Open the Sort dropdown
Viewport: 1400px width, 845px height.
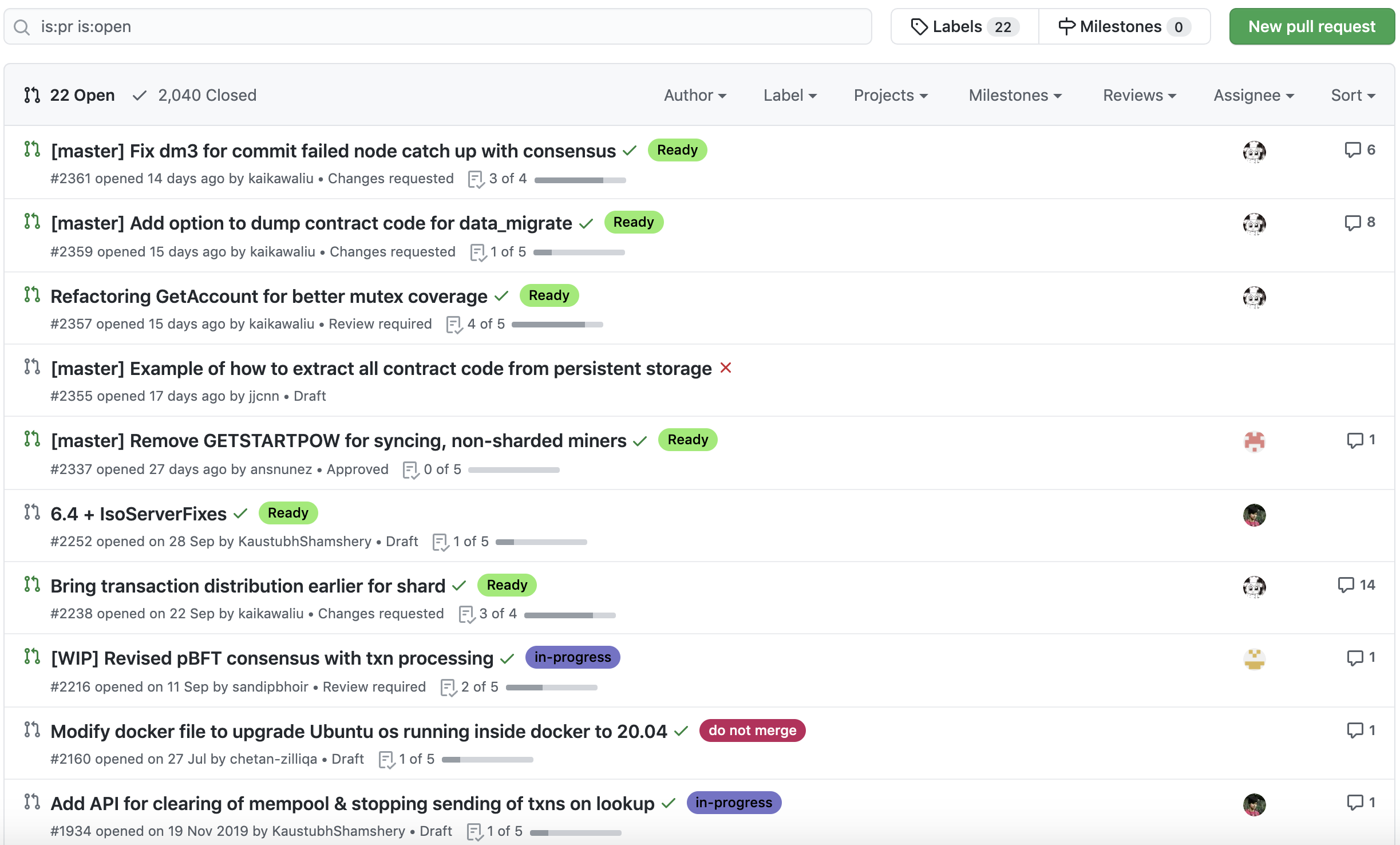click(x=1352, y=95)
